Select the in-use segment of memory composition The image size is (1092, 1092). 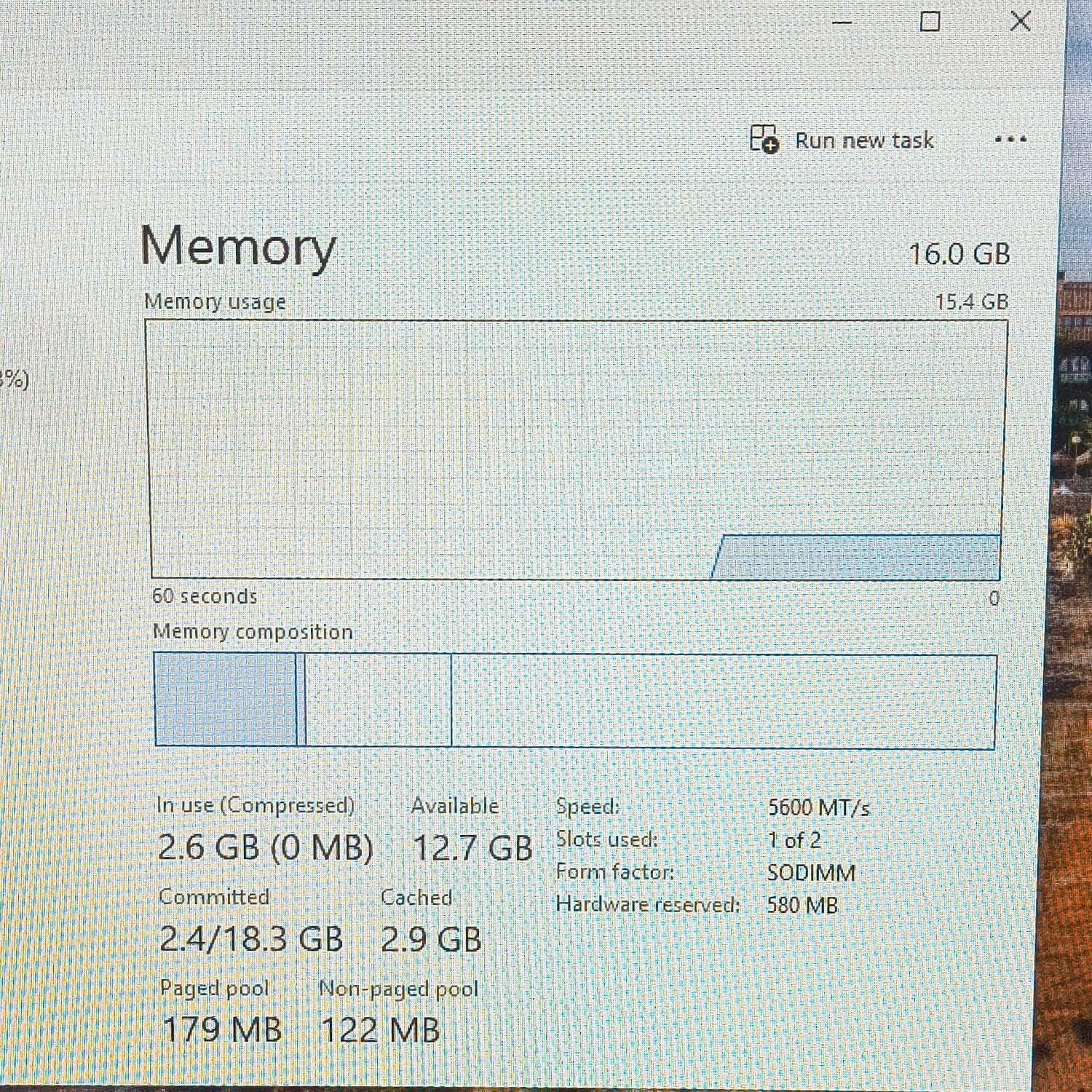(x=225, y=700)
